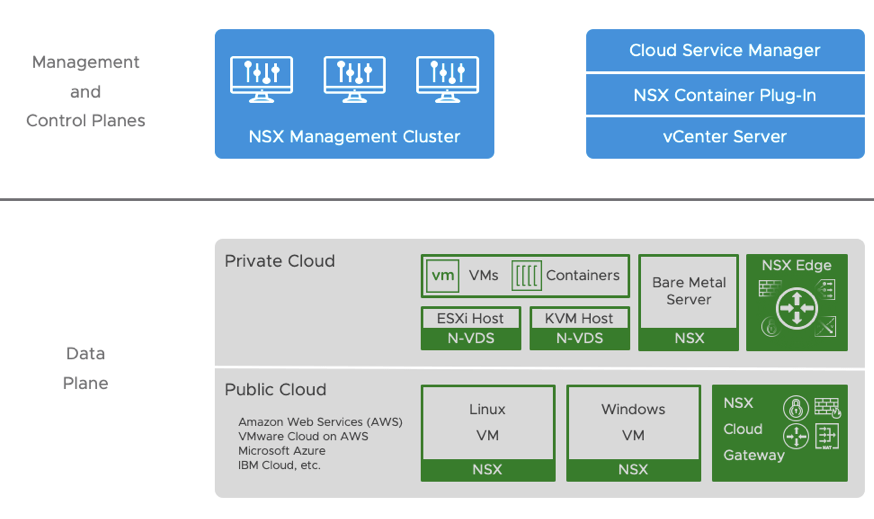This screenshot has height=519, width=874.
Task: Click the NAT icon in NSX Cloud Gateway
Action: tap(826, 436)
